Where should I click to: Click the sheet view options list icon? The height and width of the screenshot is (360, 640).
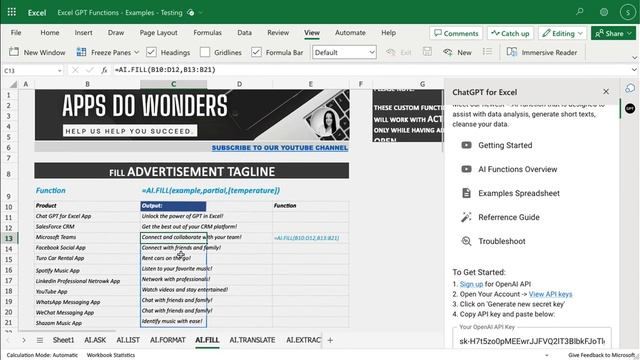(487, 52)
